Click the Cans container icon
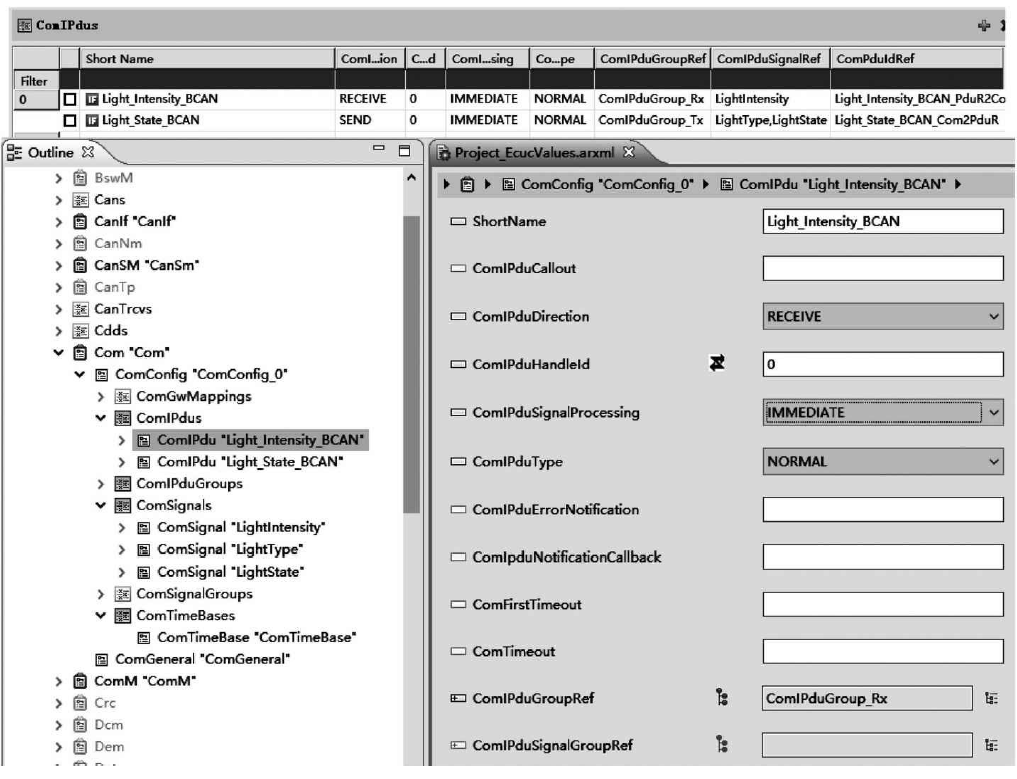1017x779 pixels. (80, 200)
